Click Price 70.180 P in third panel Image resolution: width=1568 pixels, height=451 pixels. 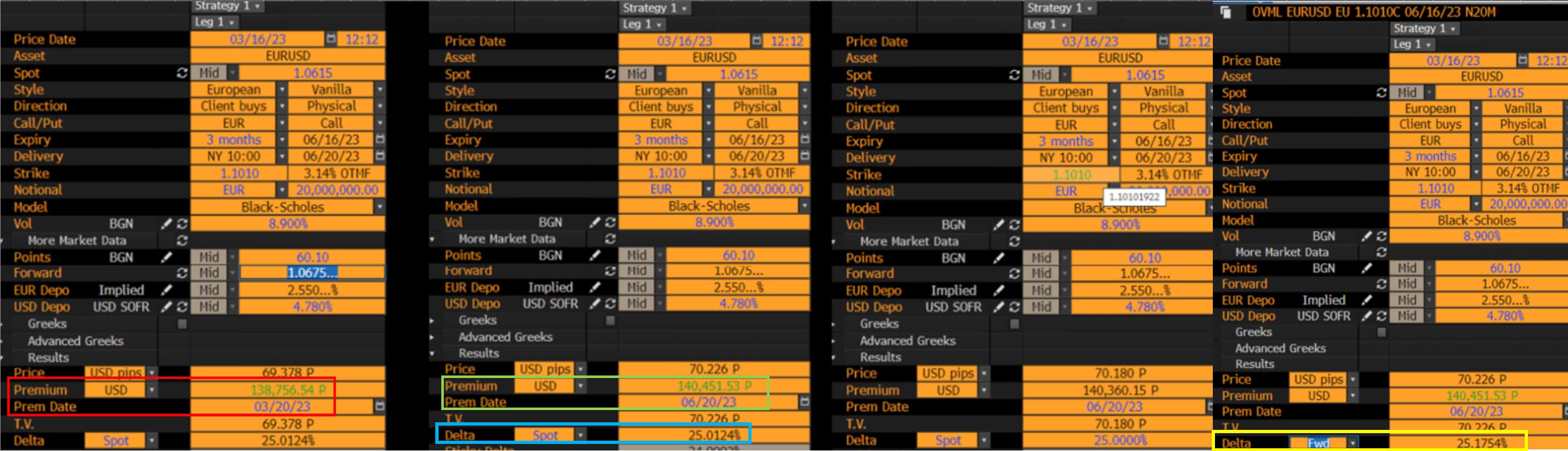[x=1119, y=373]
